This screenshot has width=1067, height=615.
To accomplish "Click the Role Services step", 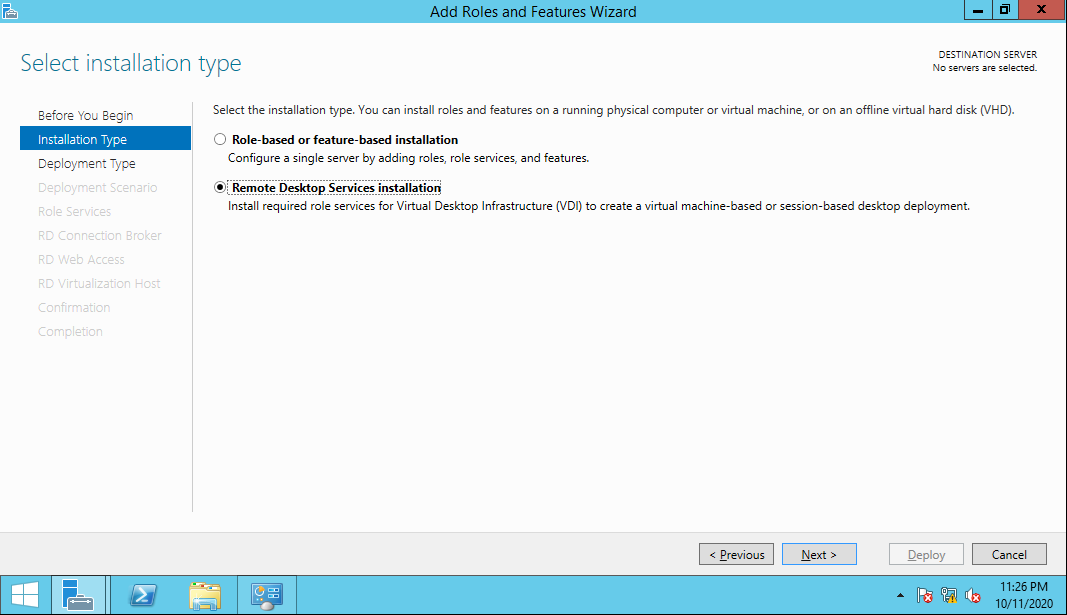I will click(x=74, y=212).
